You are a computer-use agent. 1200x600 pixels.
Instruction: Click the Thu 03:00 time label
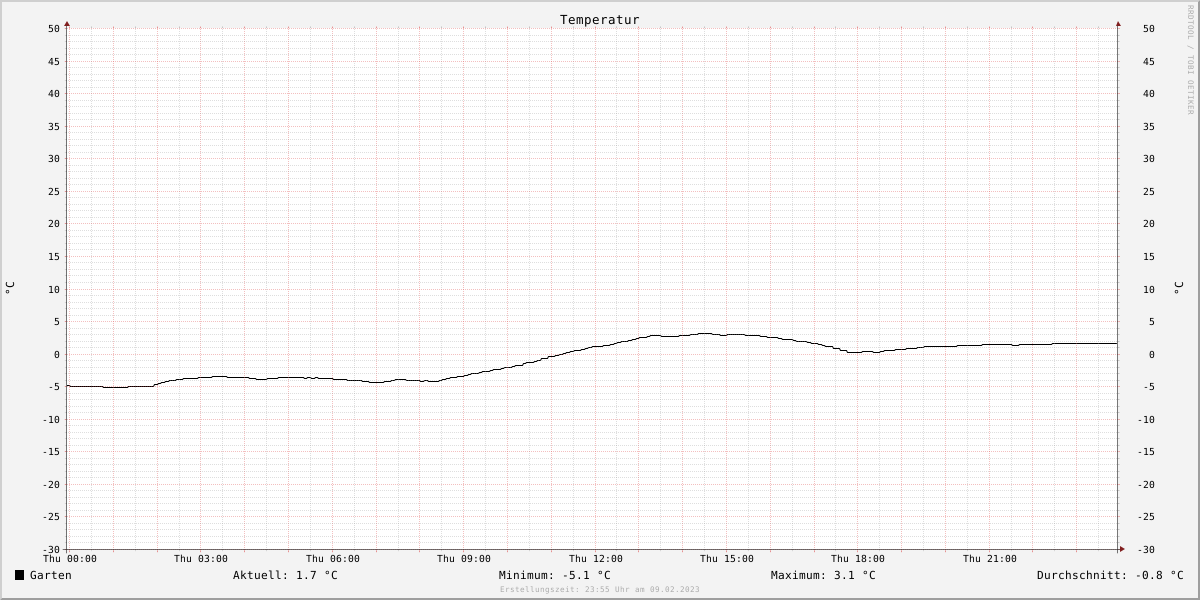coord(201,559)
